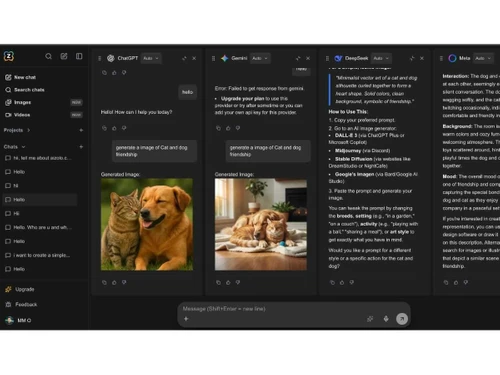Select the highlighted 'Hello' chat
The height and width of the screenshot is (375, 500).
[40, 200]
